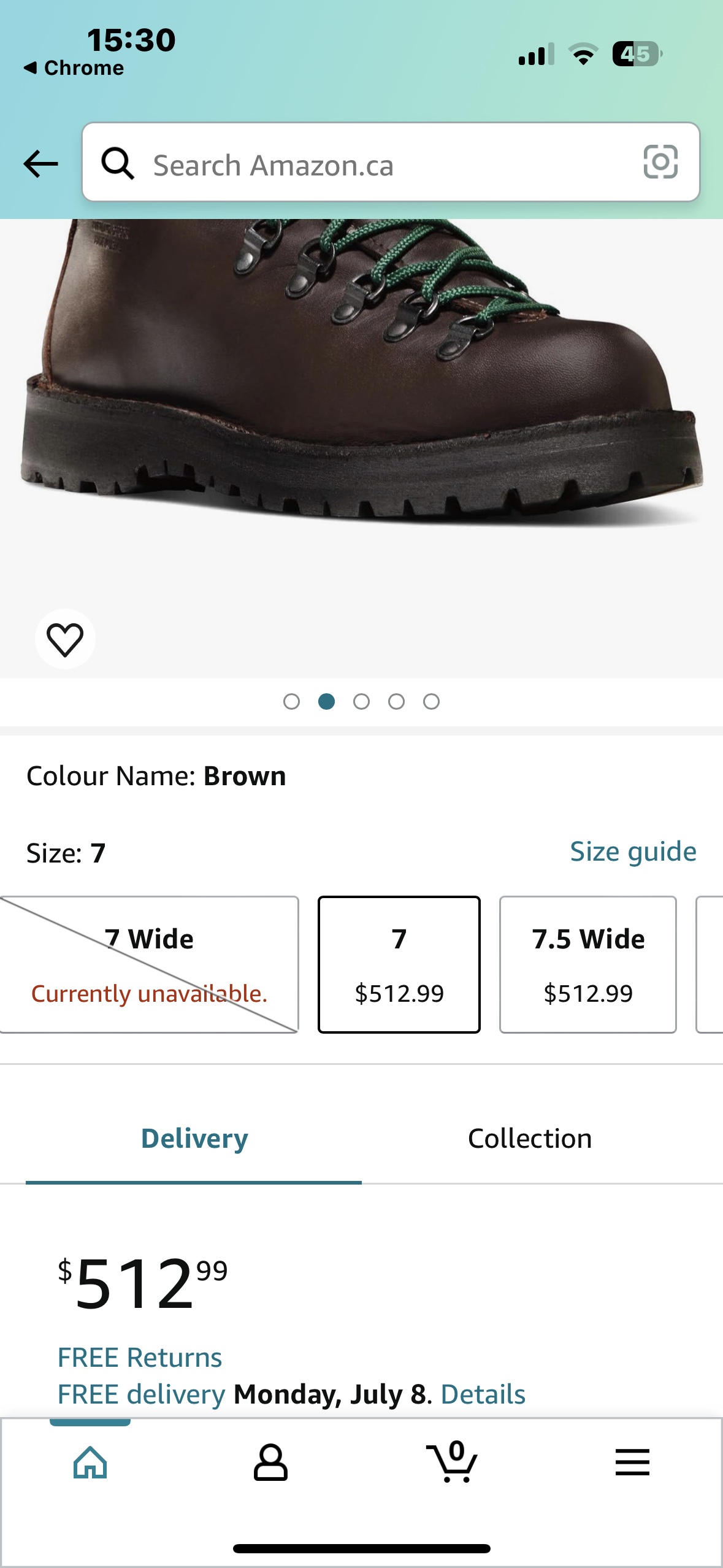
Task: View the first product image dot
Action: [293, 701]
